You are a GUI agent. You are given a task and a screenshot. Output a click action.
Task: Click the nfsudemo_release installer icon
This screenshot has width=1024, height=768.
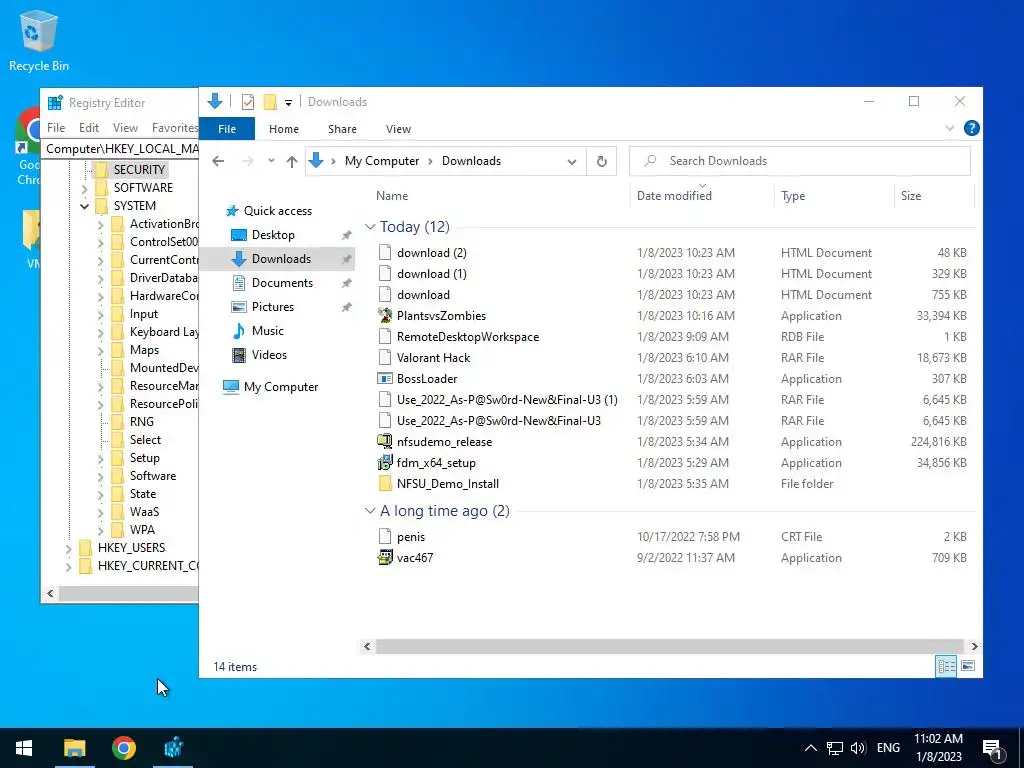click(x=385, y=441)
